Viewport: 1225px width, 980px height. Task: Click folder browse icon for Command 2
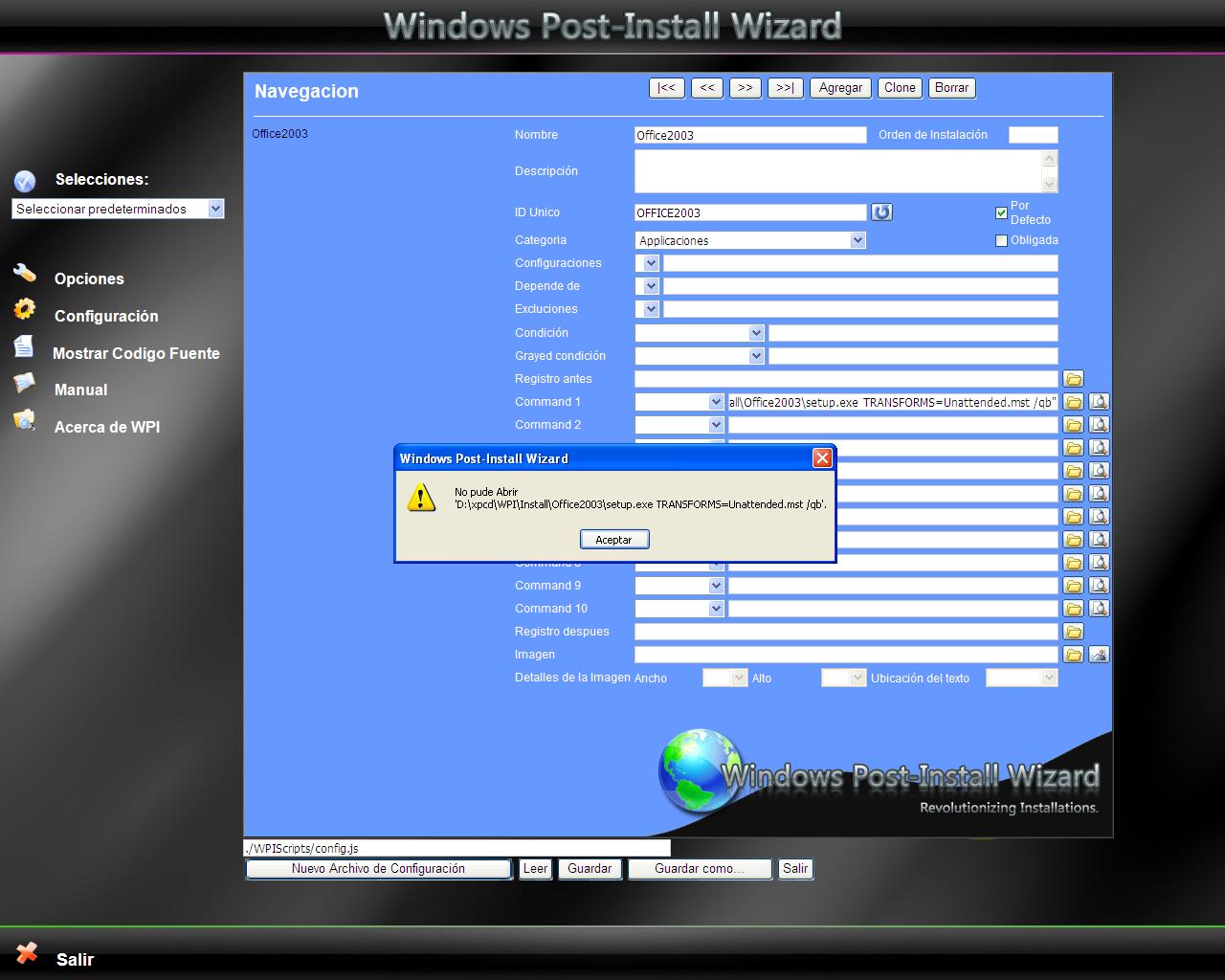[x=1073, y=425]
